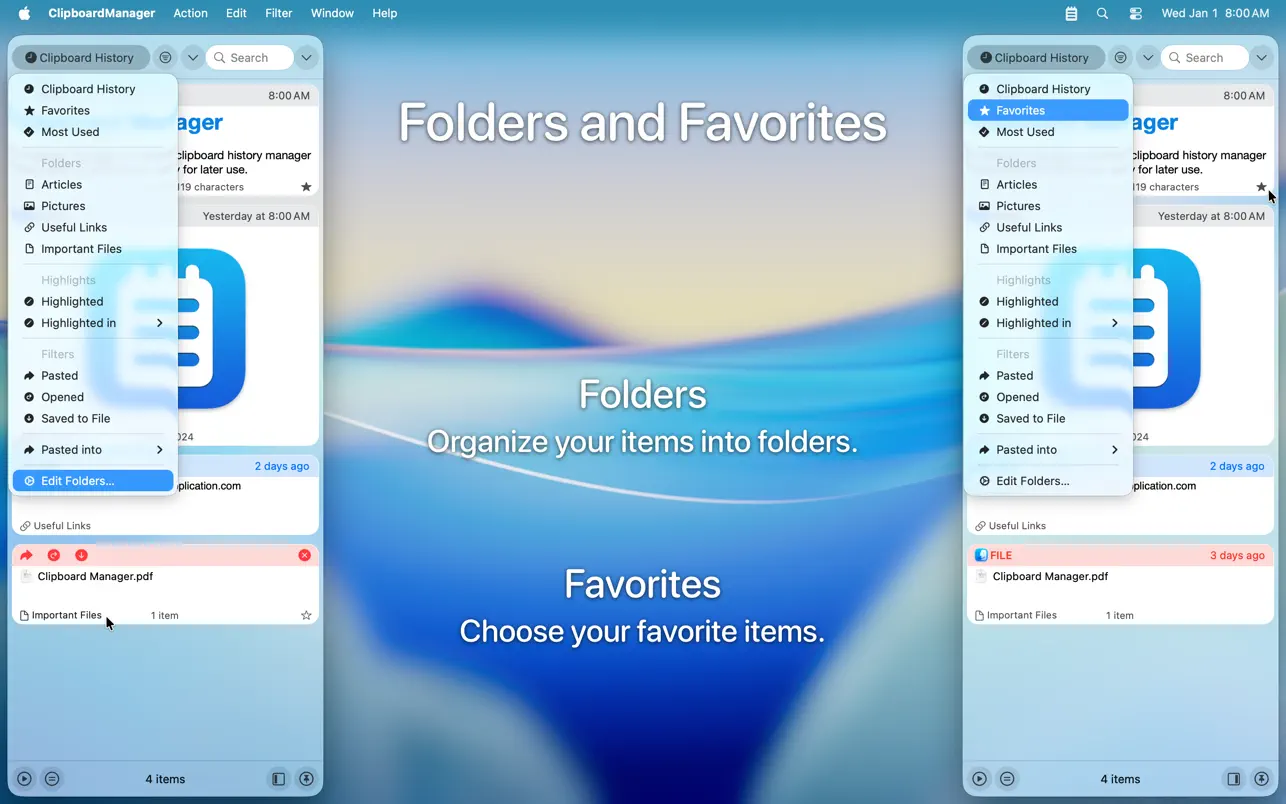Screen dimensions: 1286x804
Task: Click the red re-copy circular arrow icon
Action: (x=54, y=555)
